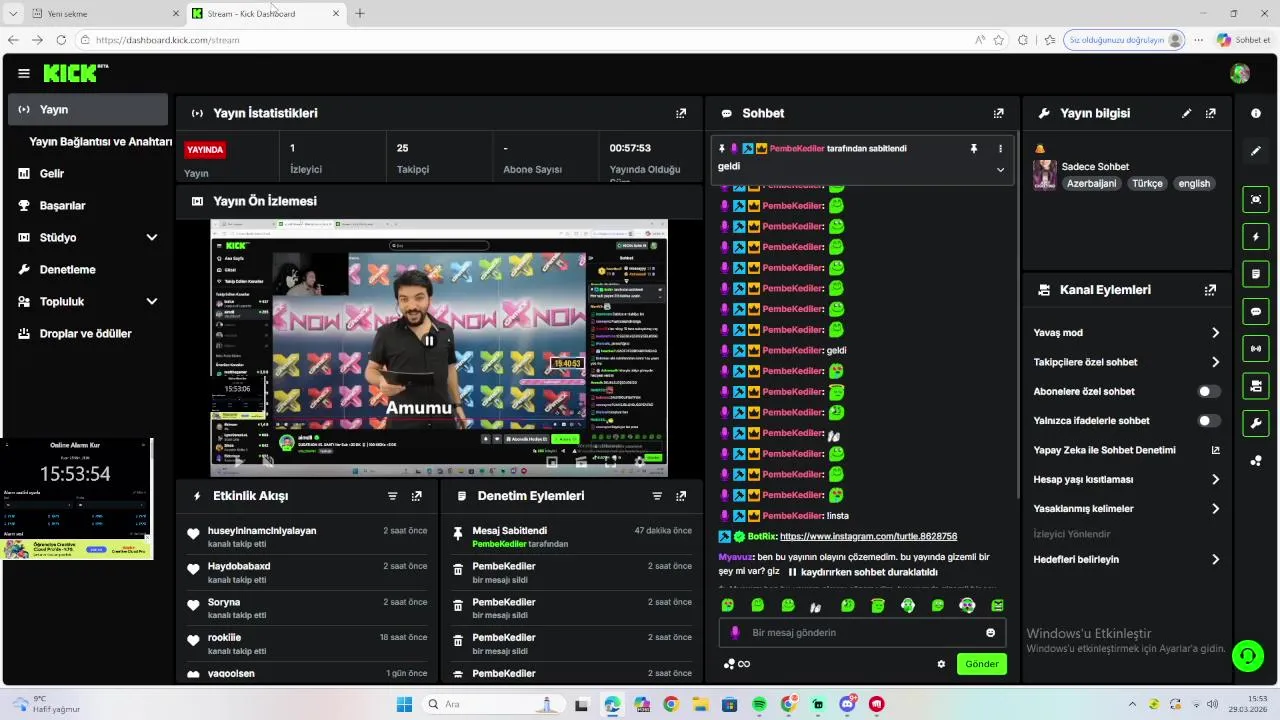Screen dimensions: 1280x720
Task: Open chat settings gear next to Gönder
Action: tap(941, 664)
